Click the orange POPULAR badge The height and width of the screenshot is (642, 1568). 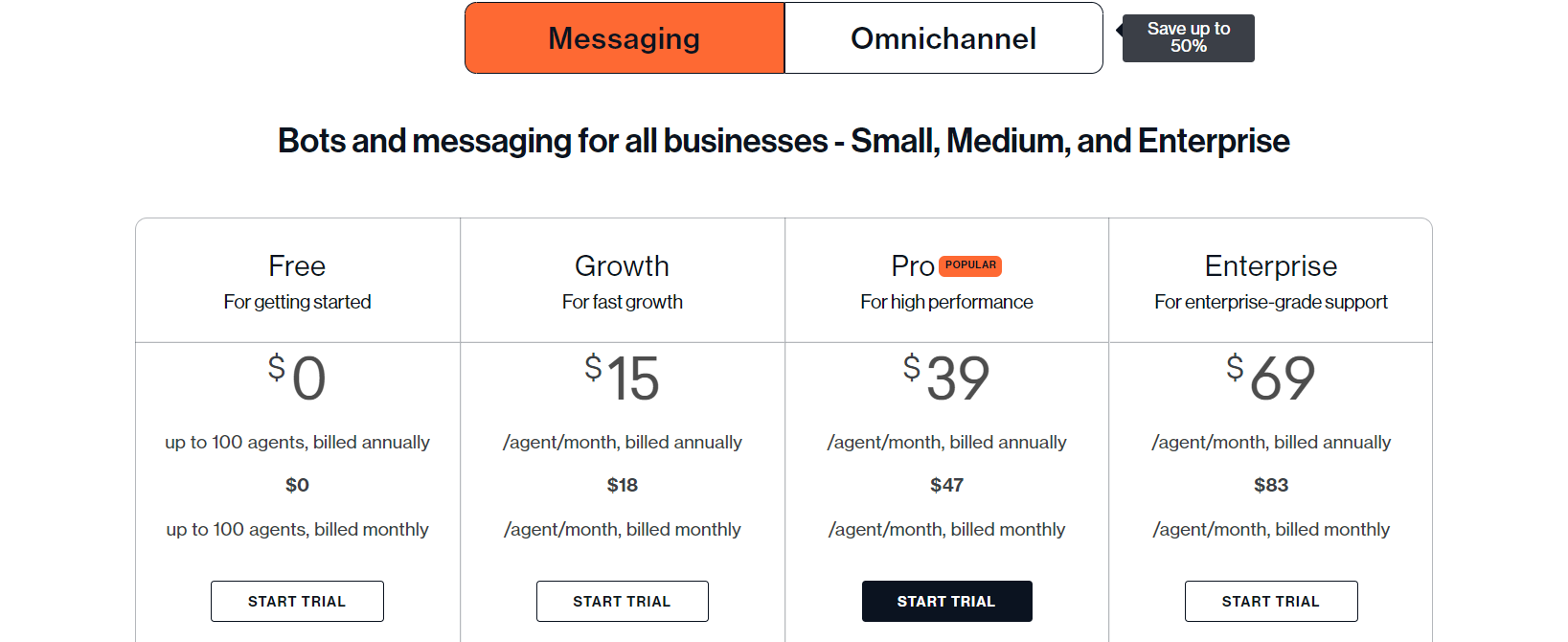pyautogui.click(x=970, y=265)
